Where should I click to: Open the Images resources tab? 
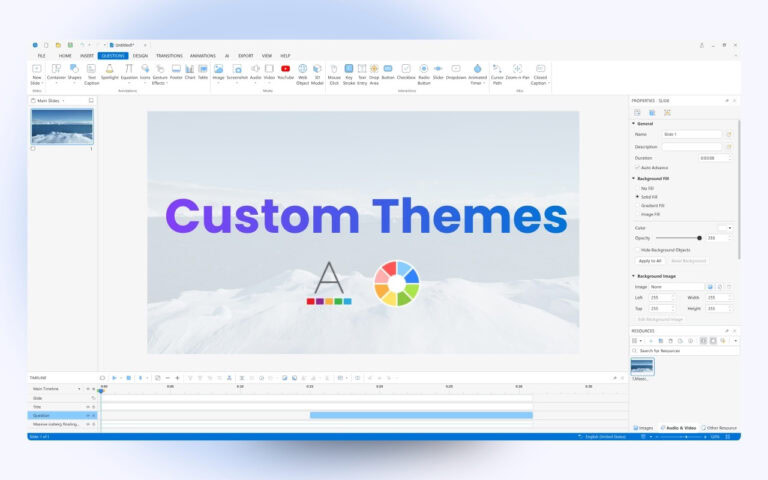click(644, 428)
